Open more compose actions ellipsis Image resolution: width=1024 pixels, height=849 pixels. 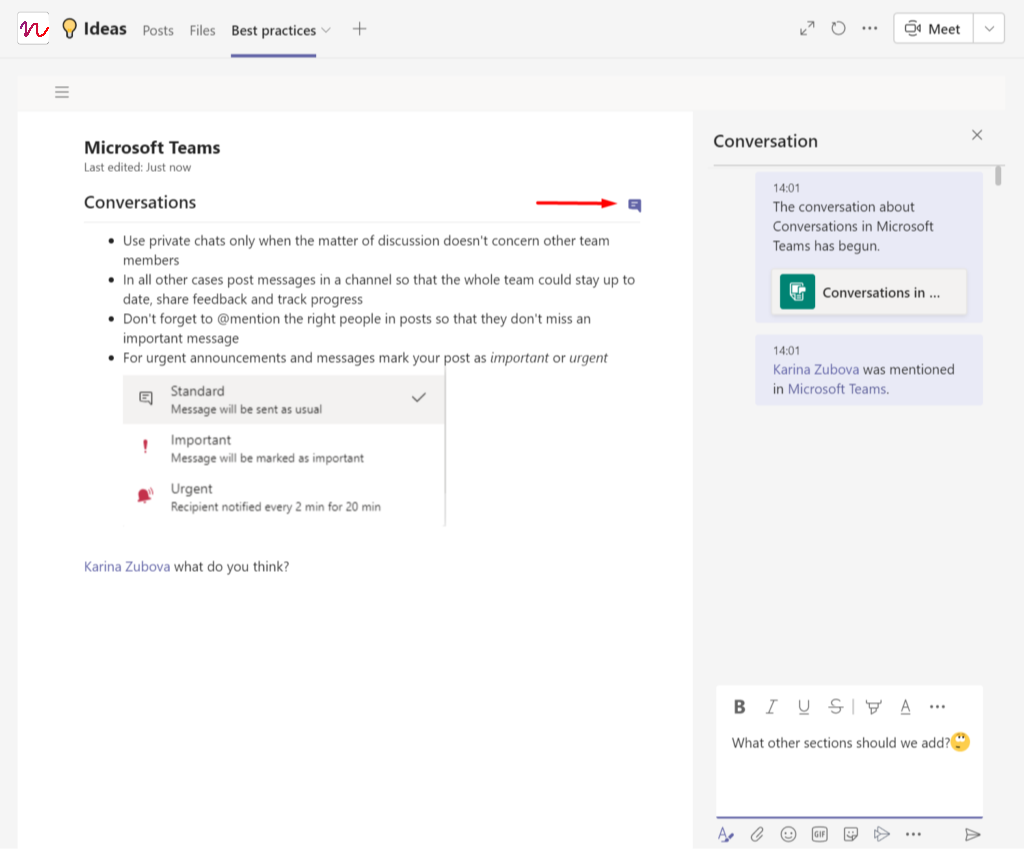[x=914, y=834]
